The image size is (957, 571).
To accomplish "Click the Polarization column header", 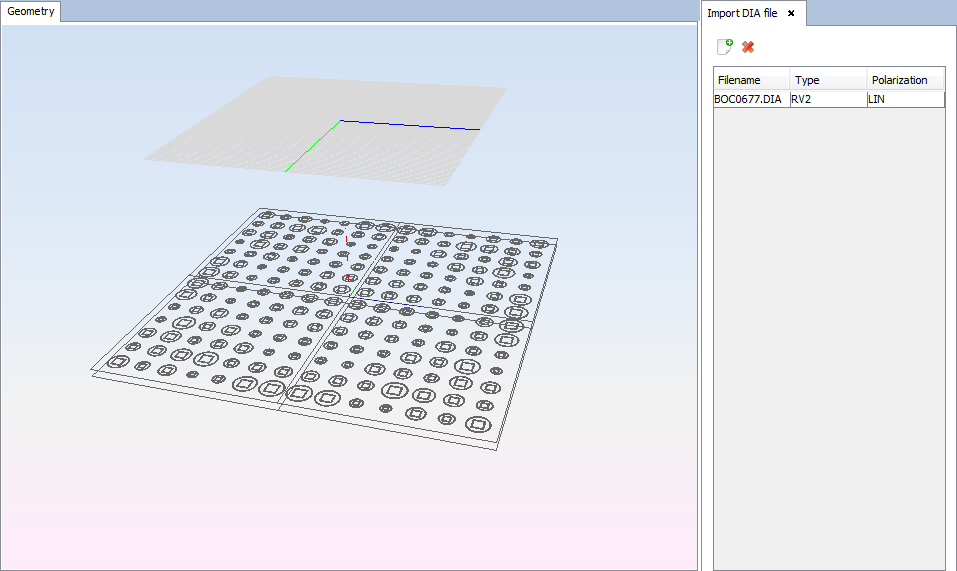I will (904, 80).
